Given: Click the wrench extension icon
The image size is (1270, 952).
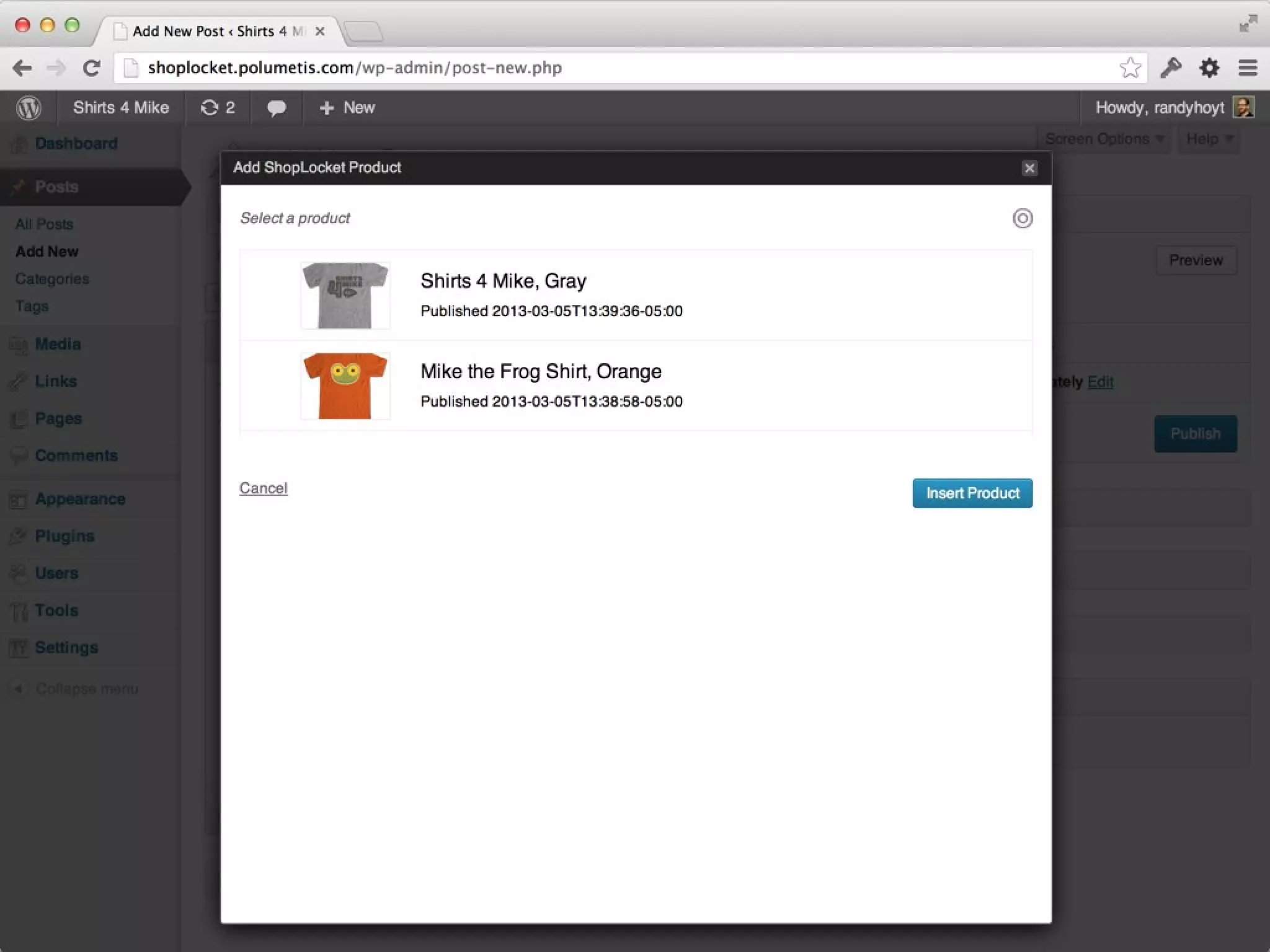Looking at the screenshot, I should 1170,68.
